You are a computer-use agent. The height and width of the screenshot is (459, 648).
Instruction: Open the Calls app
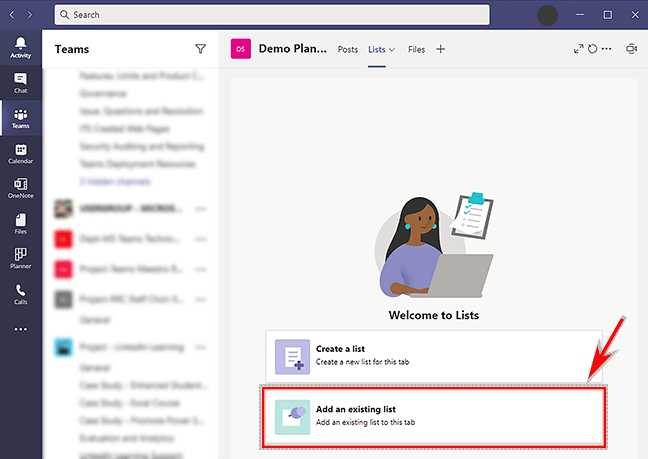tap(20, 294)
